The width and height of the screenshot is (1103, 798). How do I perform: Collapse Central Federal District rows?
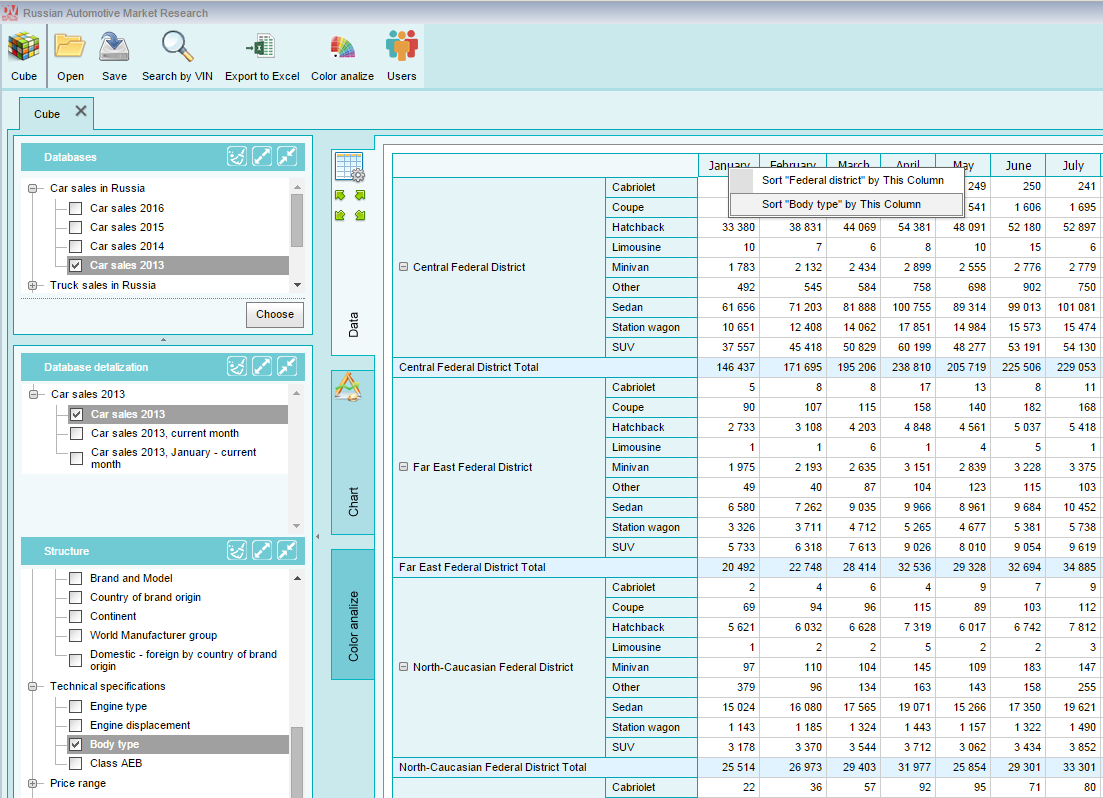[404, 267]
